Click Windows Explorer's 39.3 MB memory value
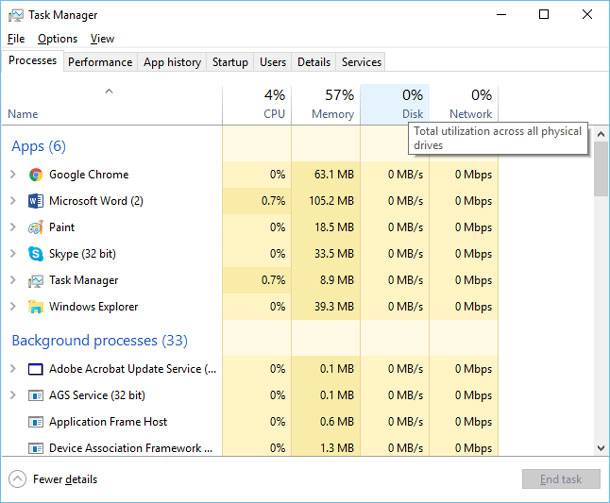Screen dimensions: 610x503 pyautogui.click(x=334, y=307)
